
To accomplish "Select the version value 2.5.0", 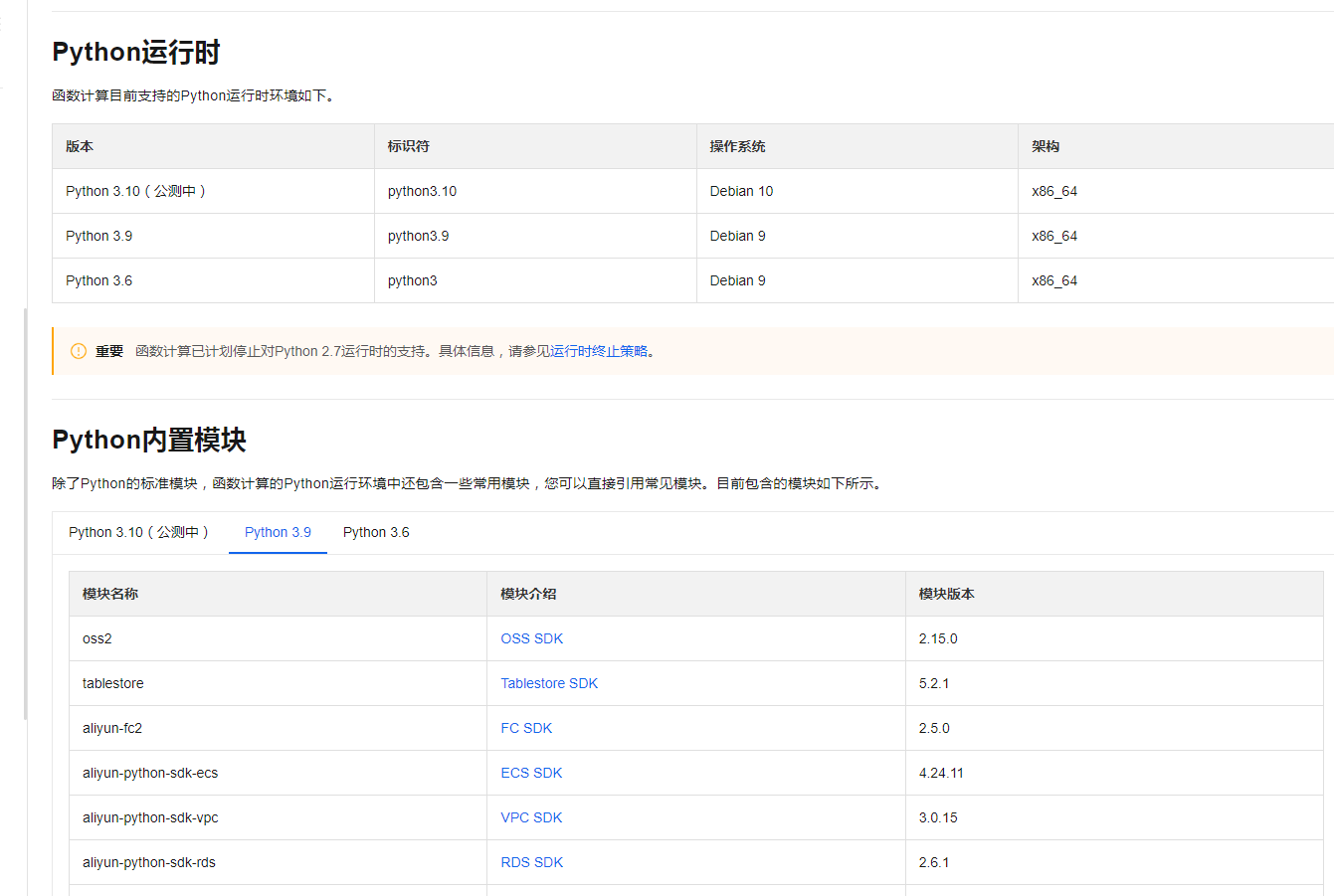I will pos(934,728).
